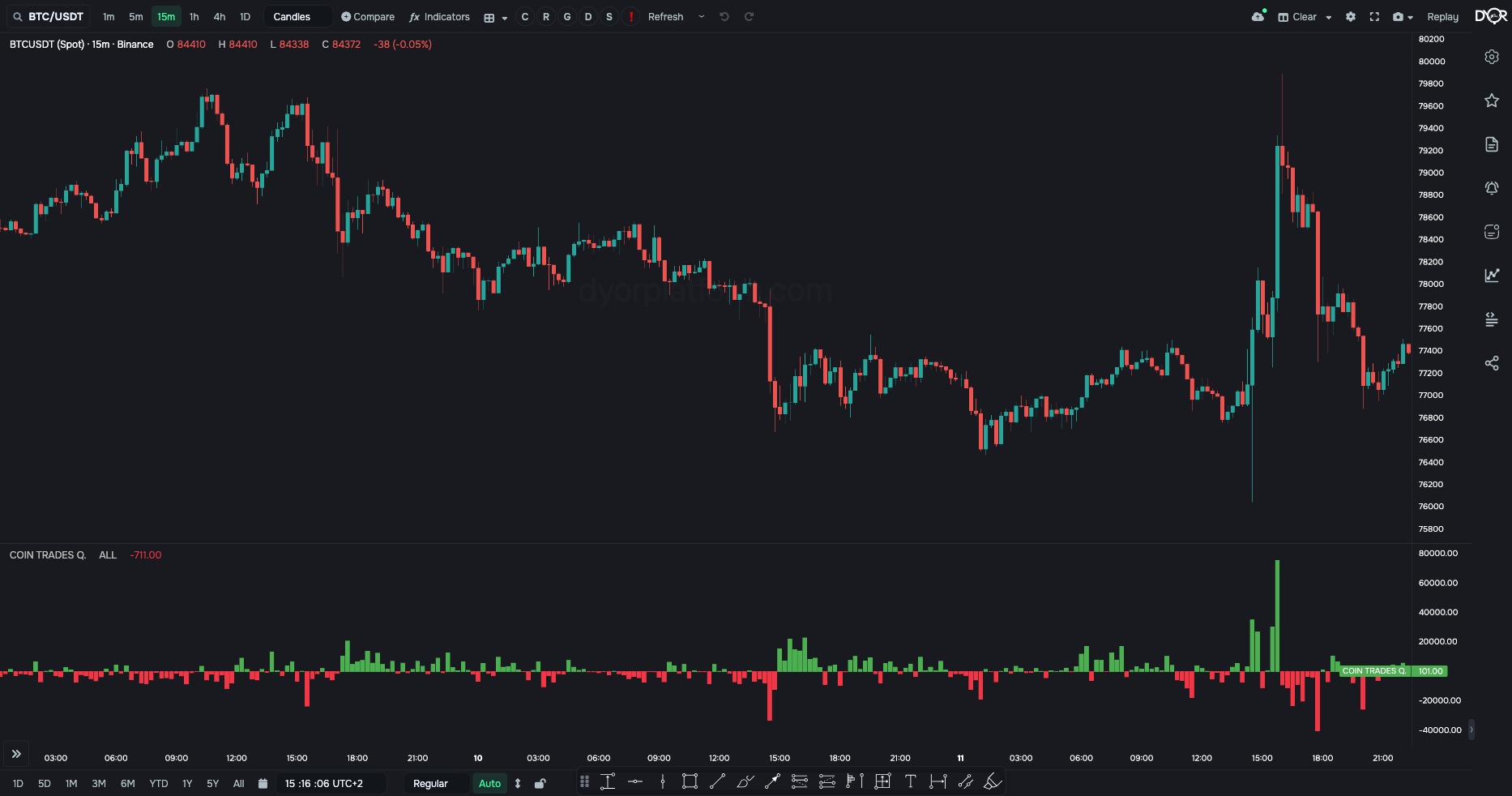The height and width of the screenshot is (796, 1512).
Task: Select the arrow line tool
Action: tap(773, 782)
